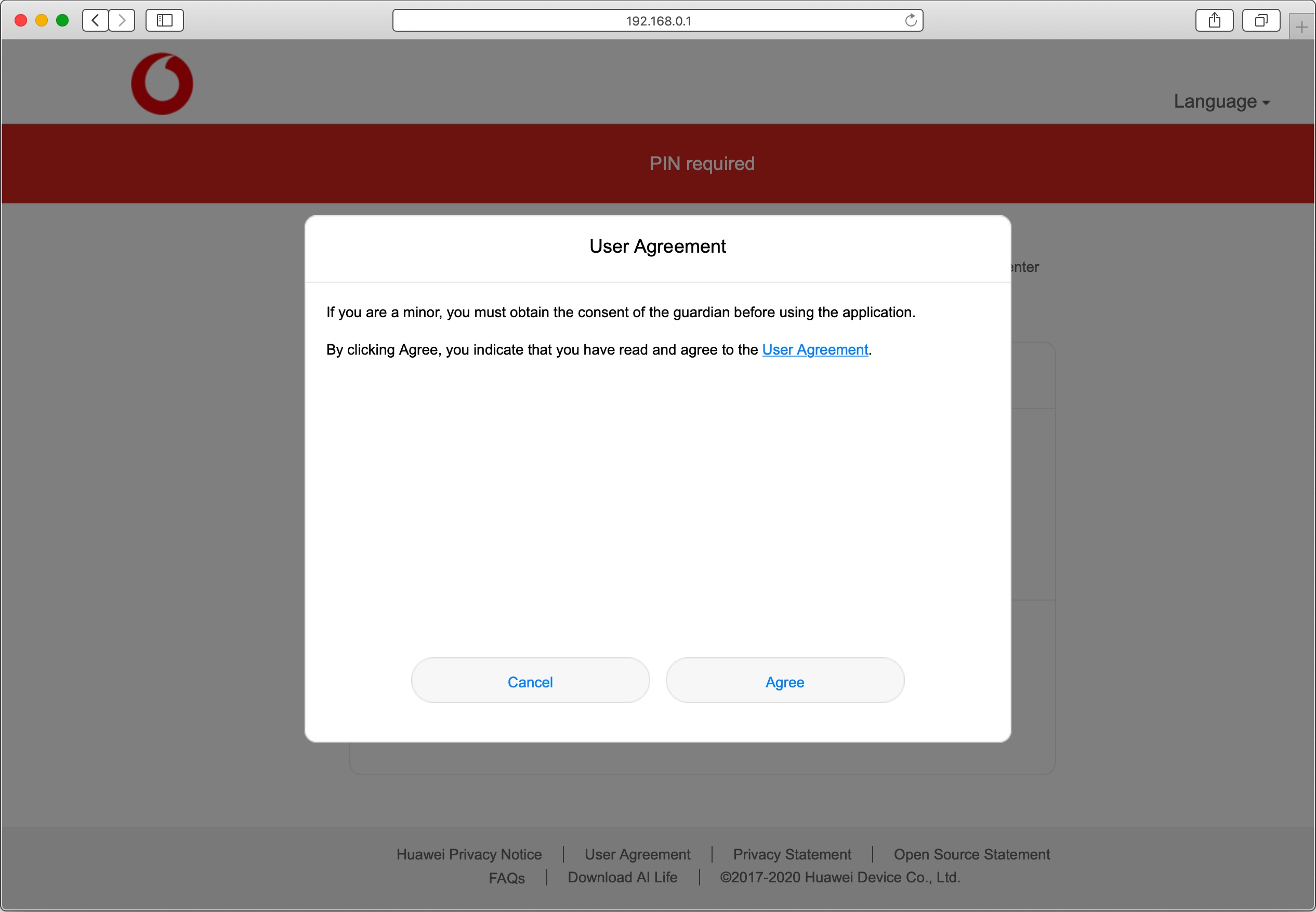Add a new tab with plus icon
Image resolution: width=1316 pixels, height=912 pixels.
pos(1302,27)
